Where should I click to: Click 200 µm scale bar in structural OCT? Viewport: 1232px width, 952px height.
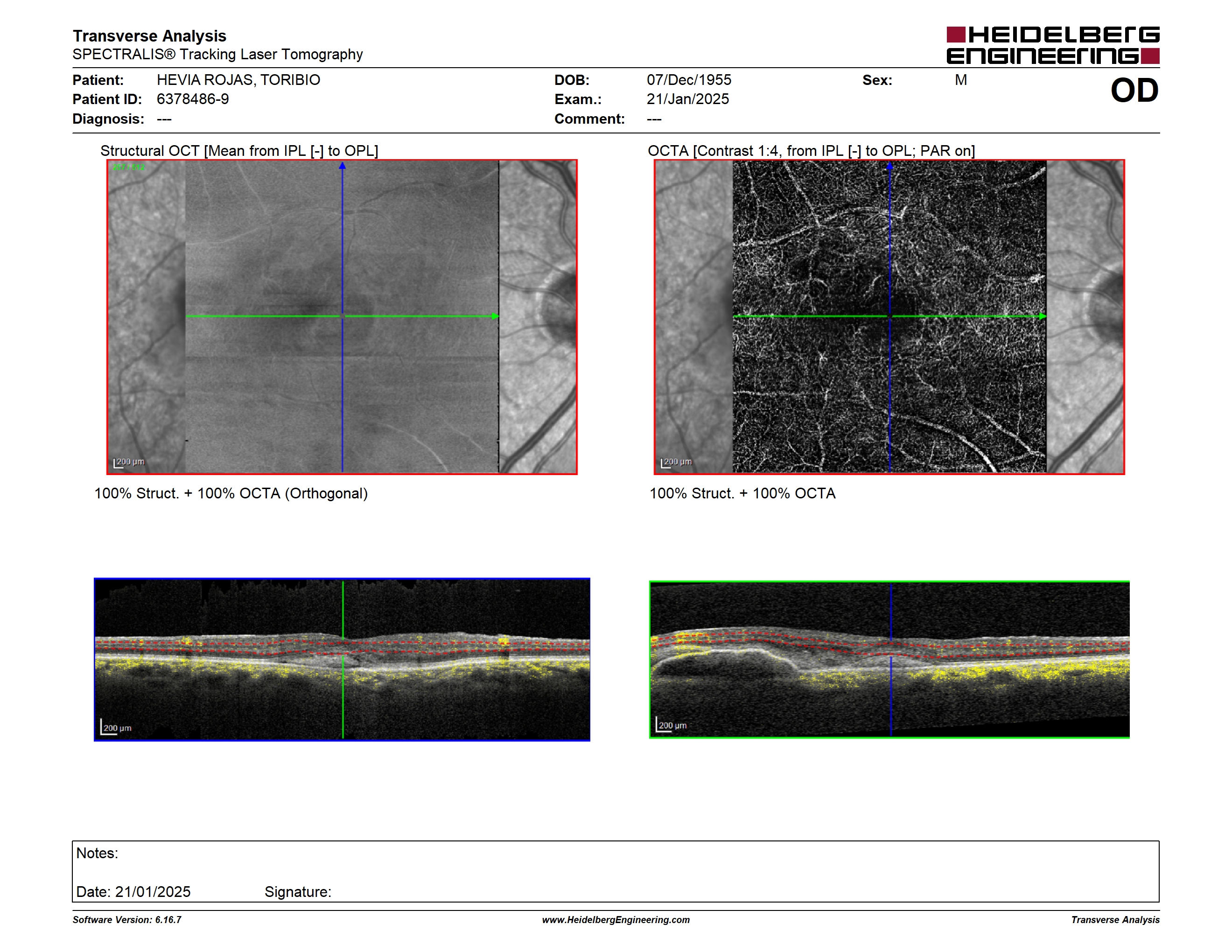129,462
